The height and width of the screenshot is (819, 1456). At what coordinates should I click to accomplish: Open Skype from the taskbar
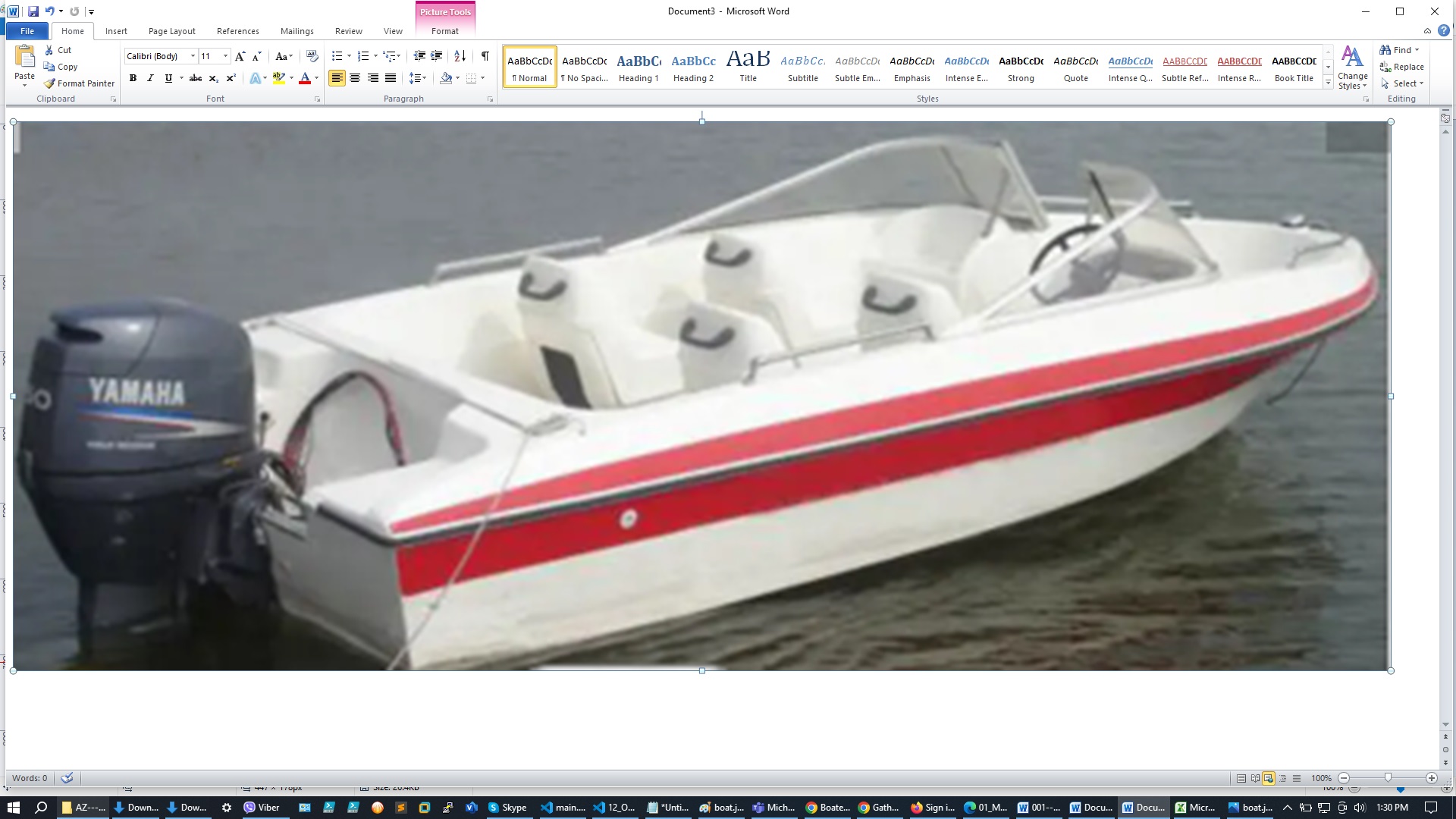tap(507, 808)
